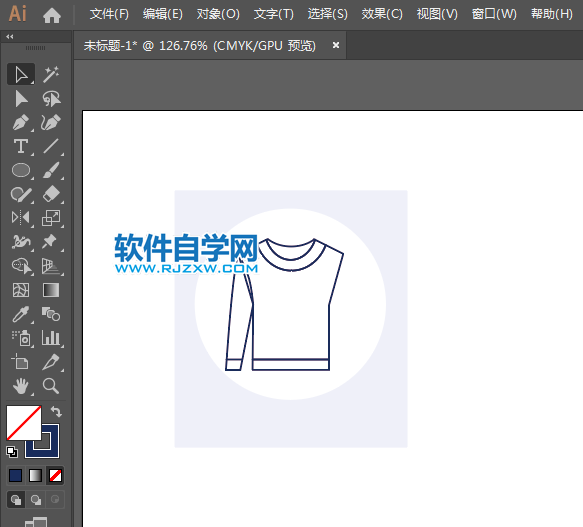Select the Symbol Sprayer tool
This screenshot has height=527, width=583.
point(21,338)
